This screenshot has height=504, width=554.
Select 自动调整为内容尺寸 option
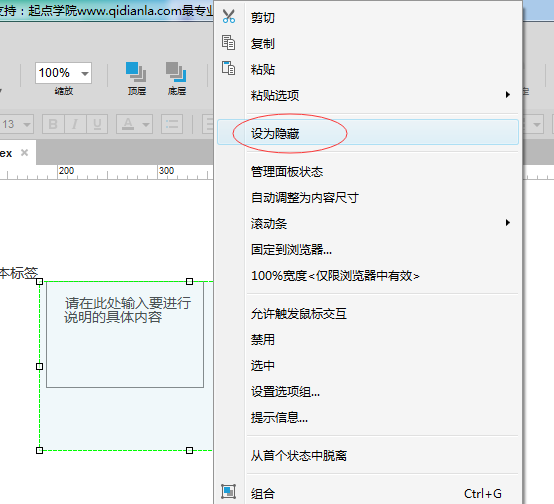(368, 198)
